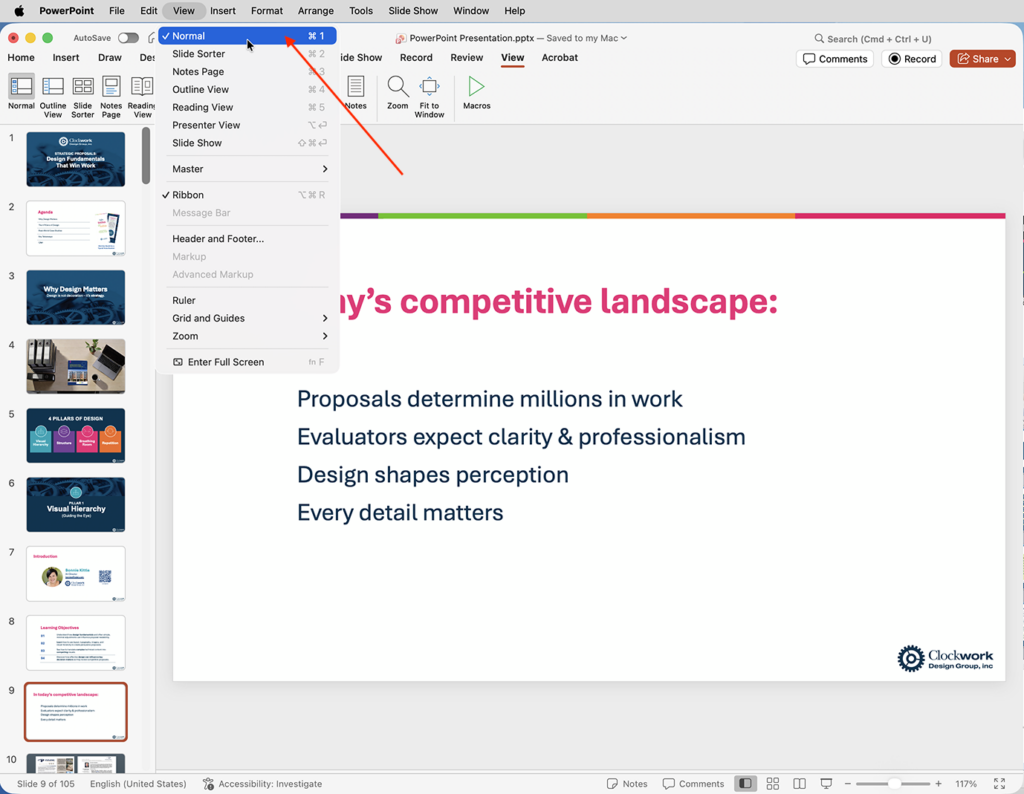
Task: Switch to the Record ribbon tab
Action: pos(416,57)
